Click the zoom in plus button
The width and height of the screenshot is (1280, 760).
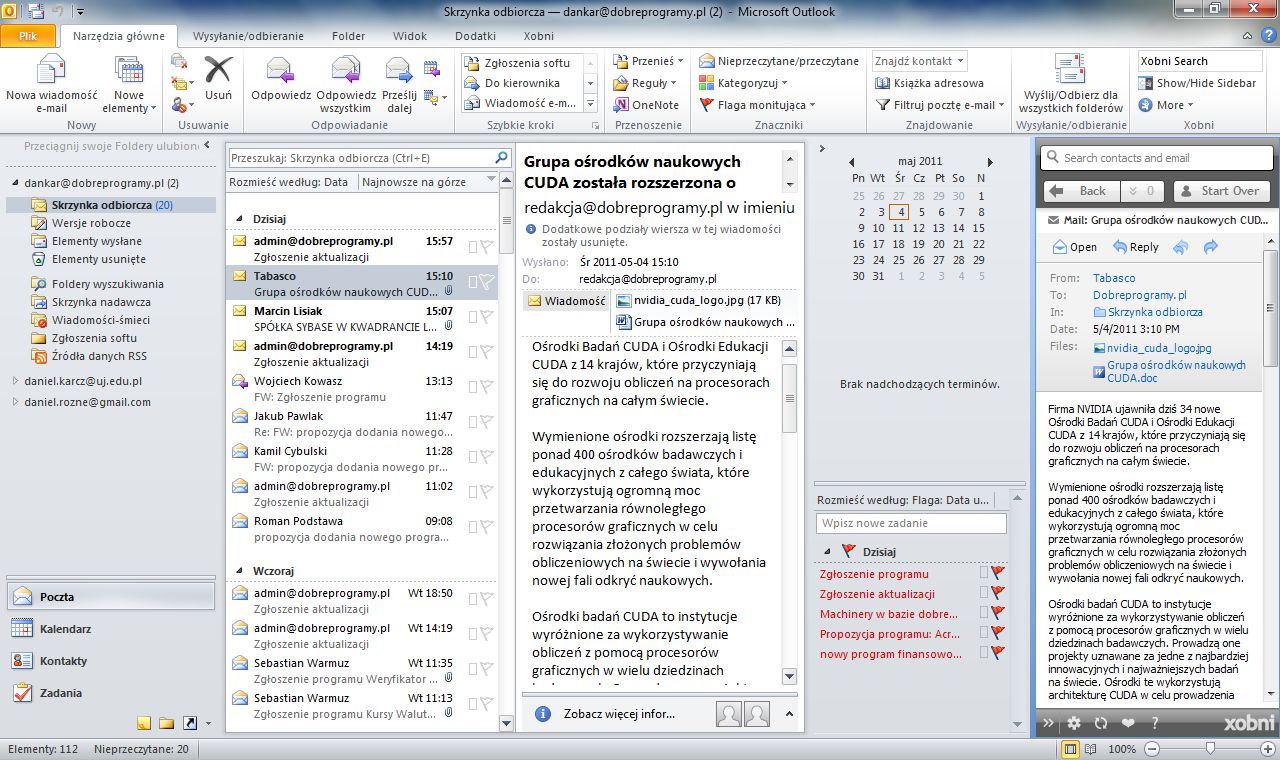1268,749
